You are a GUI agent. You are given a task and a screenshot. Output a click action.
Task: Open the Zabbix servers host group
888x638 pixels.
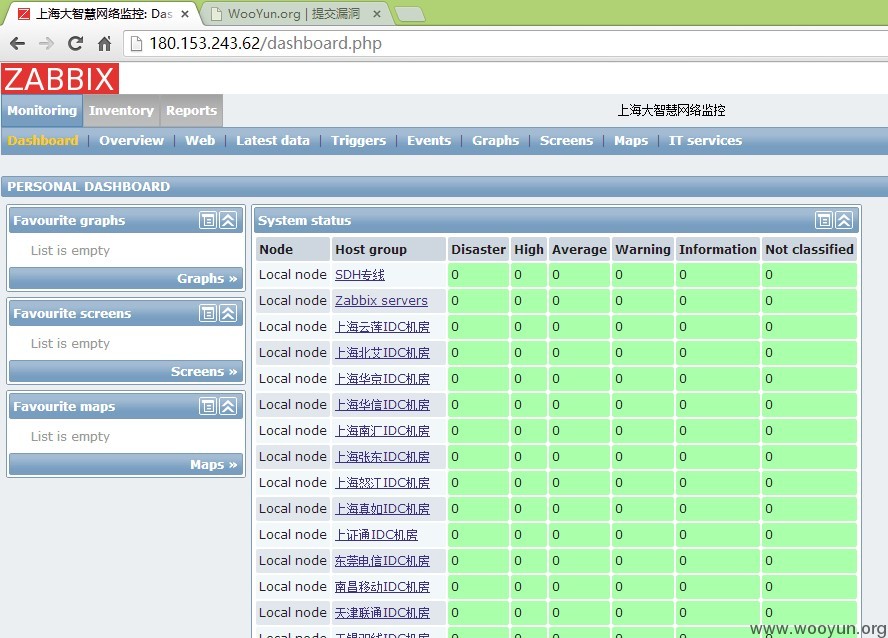[x=381, y=301]
